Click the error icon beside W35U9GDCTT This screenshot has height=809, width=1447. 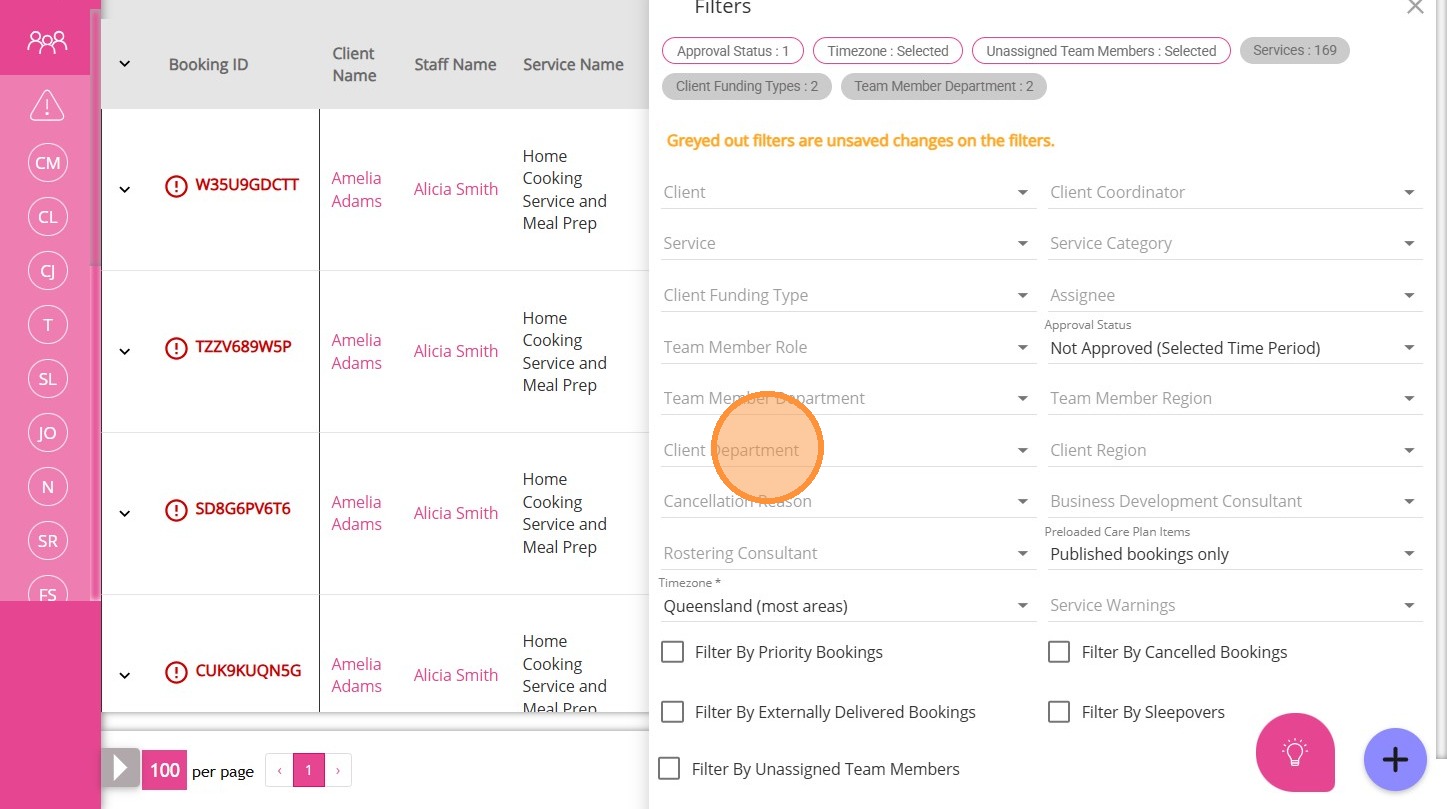176,186
